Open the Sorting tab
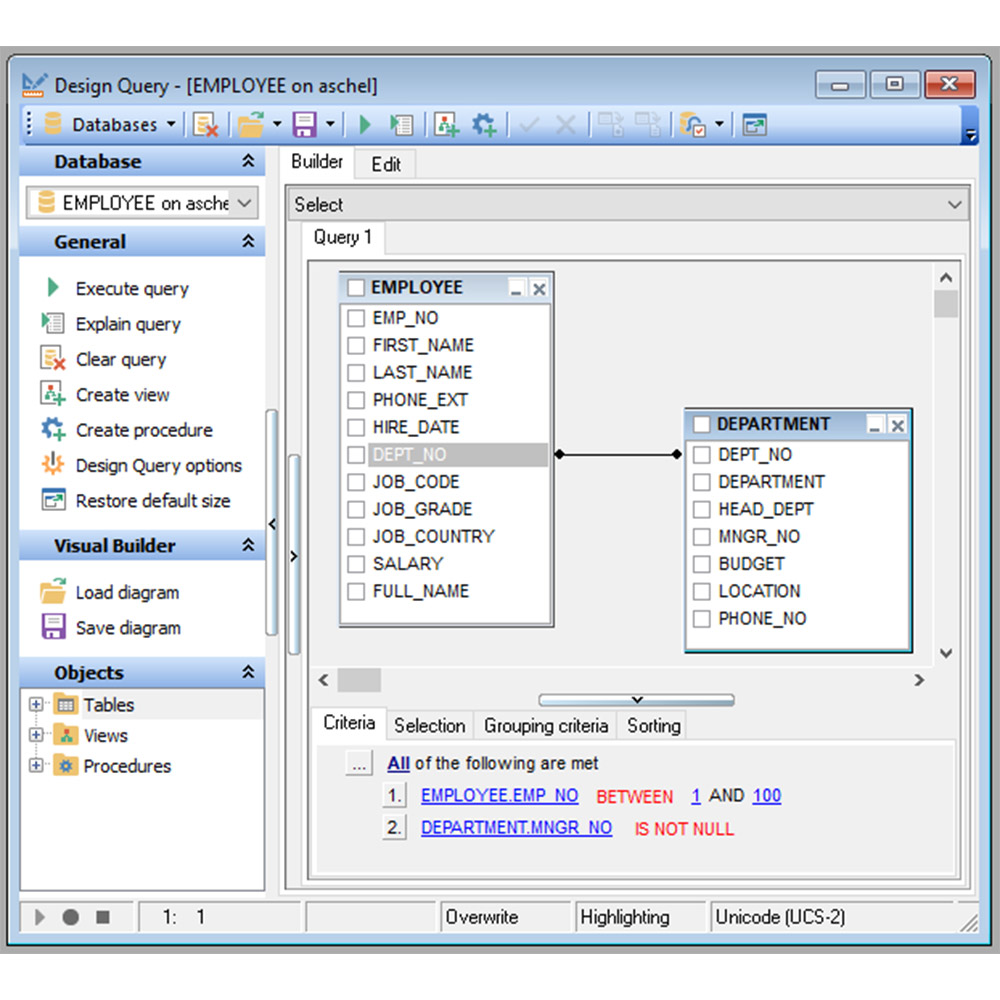 tap(654, 726)
